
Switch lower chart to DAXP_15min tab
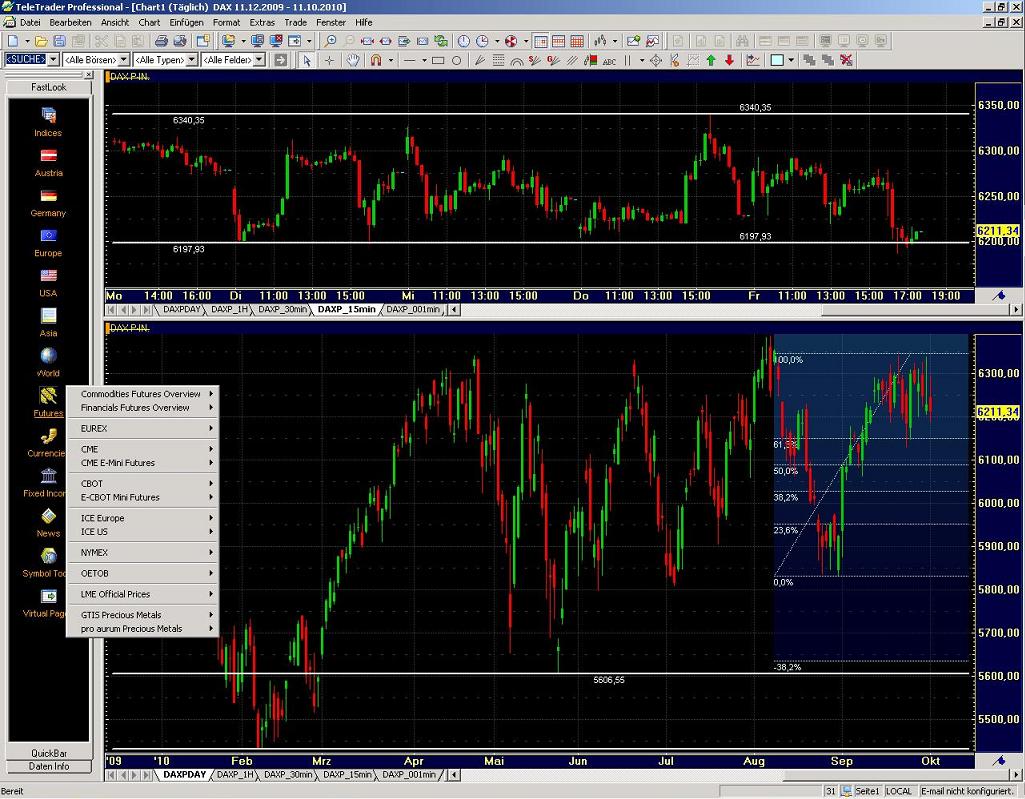coord(347,775)
